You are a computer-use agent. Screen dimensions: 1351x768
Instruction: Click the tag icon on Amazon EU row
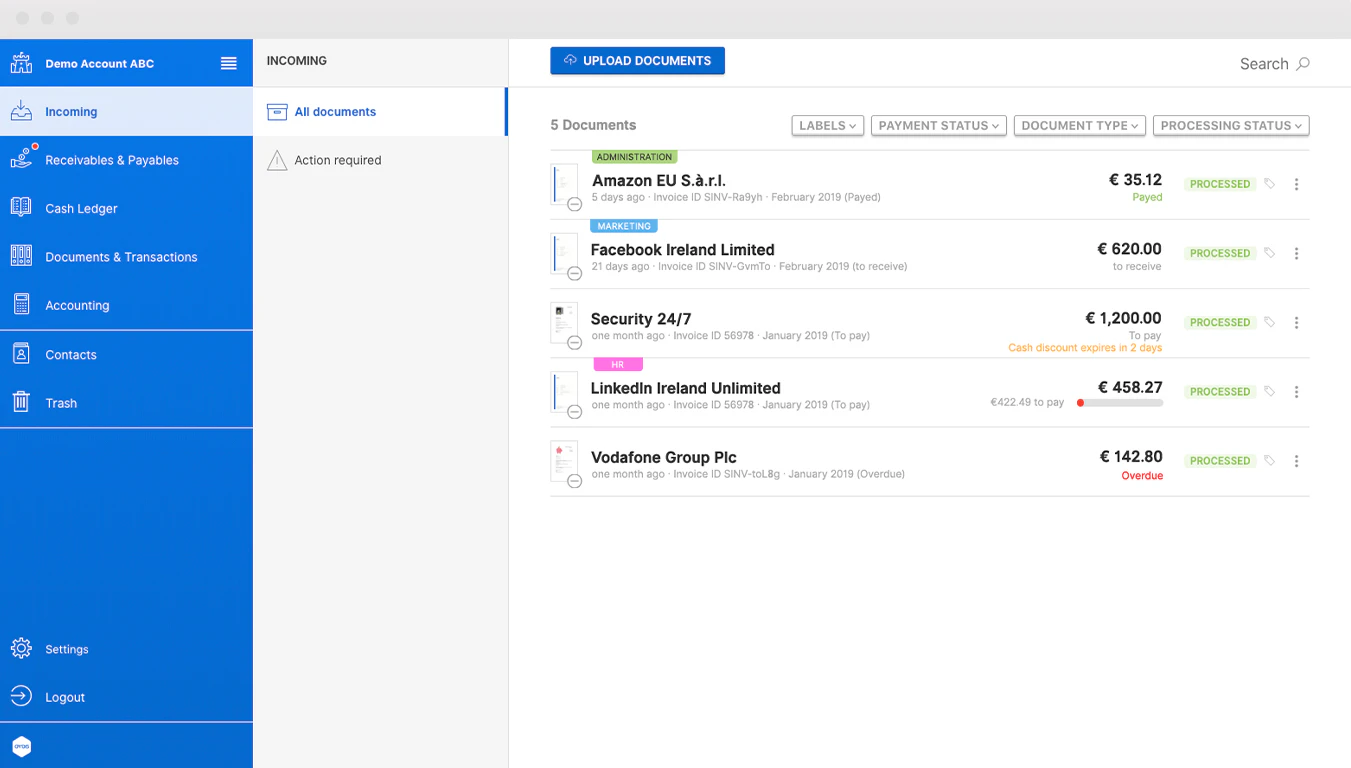[1269, 184]
